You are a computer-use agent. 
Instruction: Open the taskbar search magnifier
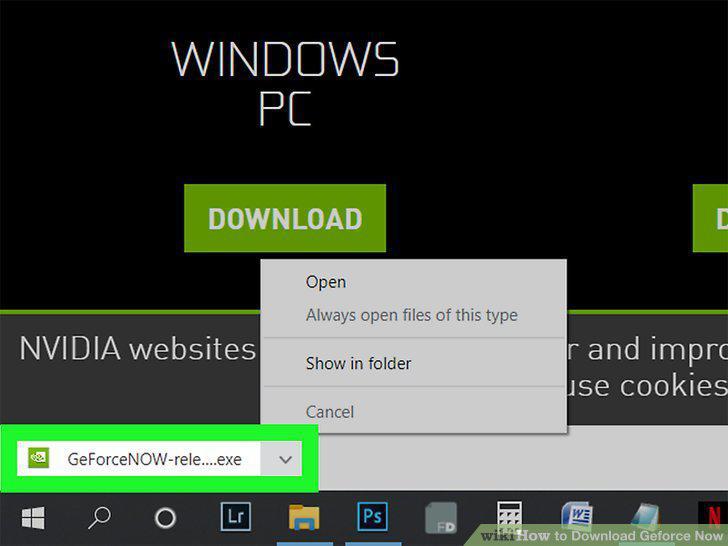pos(99,517)
